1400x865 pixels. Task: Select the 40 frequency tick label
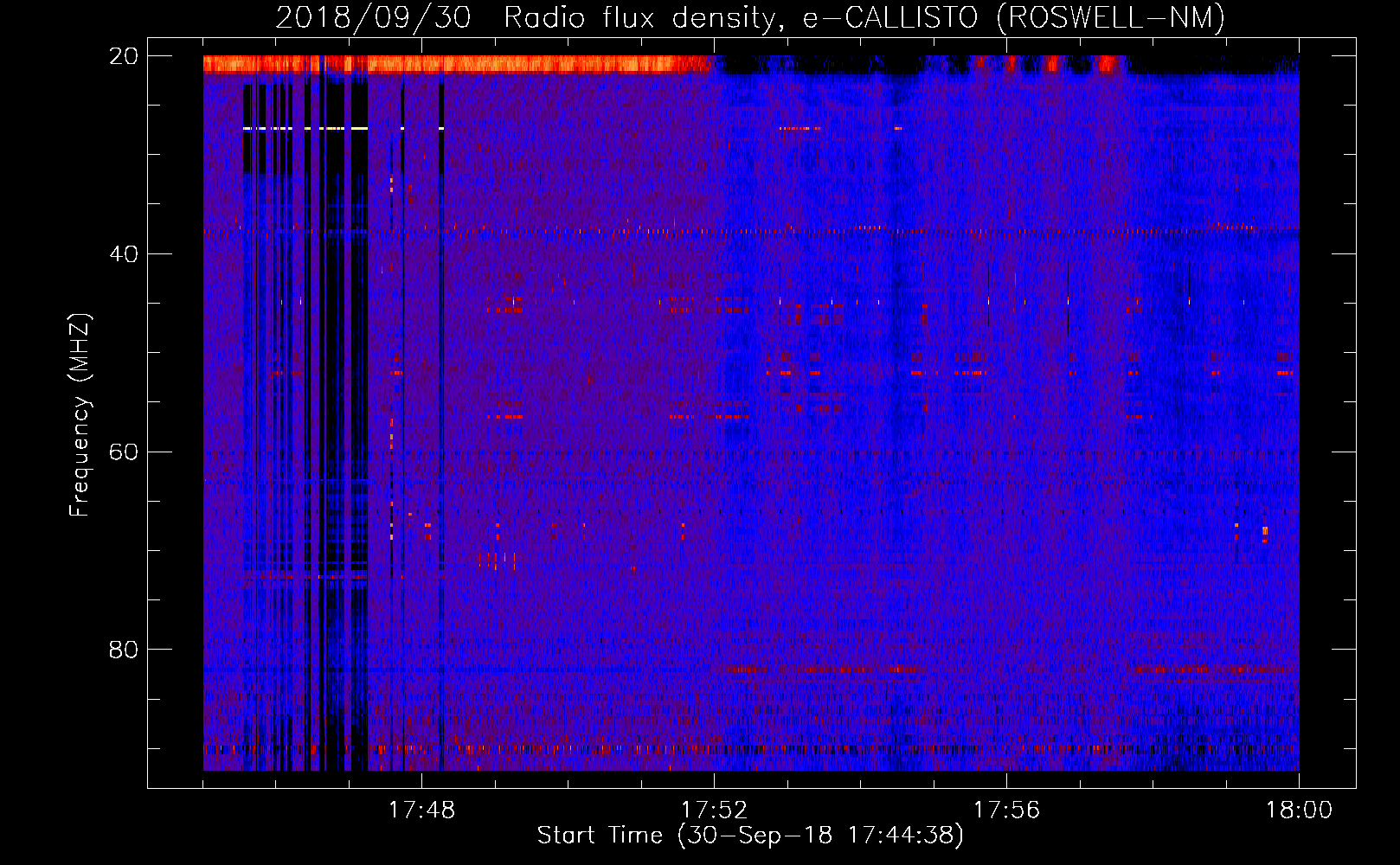tap(123, 254)
